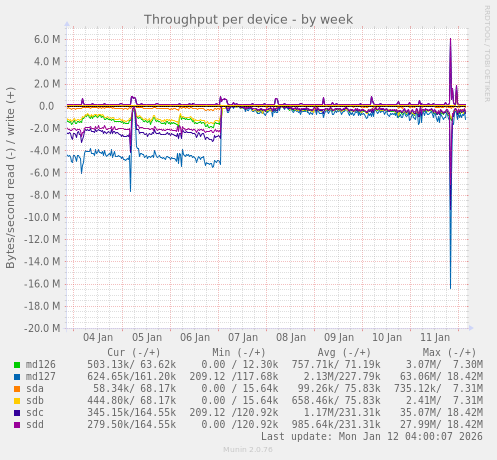Click sda average value '99.26k/ 75.83k'

point(339,389)
